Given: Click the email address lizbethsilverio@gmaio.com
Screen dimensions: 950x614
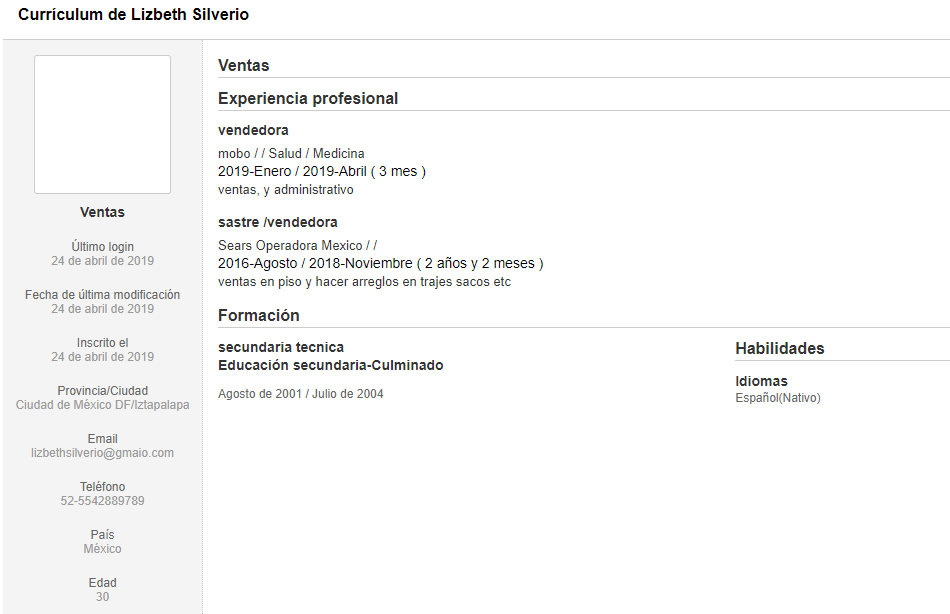Looking at the screenshot, I should coord(102,453).
